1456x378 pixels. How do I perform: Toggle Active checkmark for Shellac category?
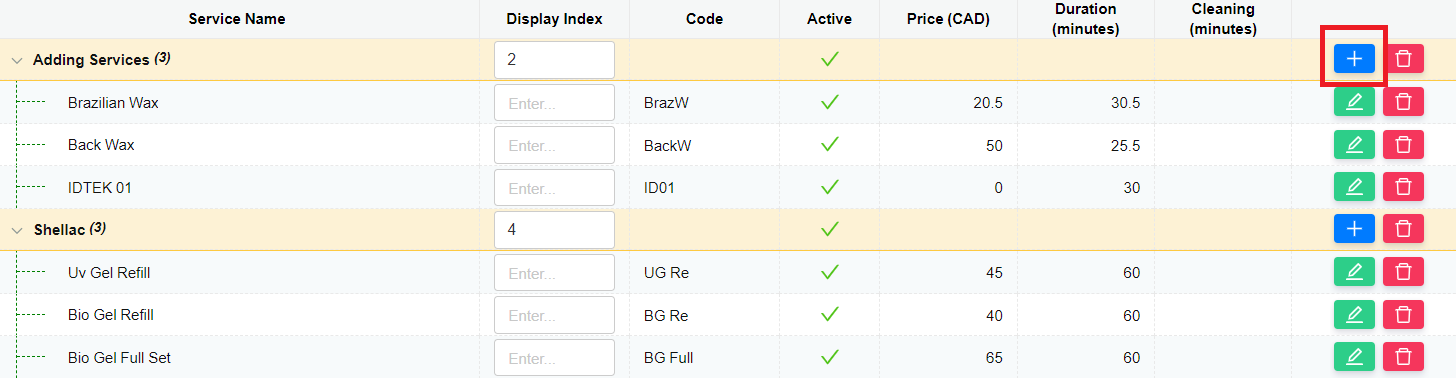(829, 229)
